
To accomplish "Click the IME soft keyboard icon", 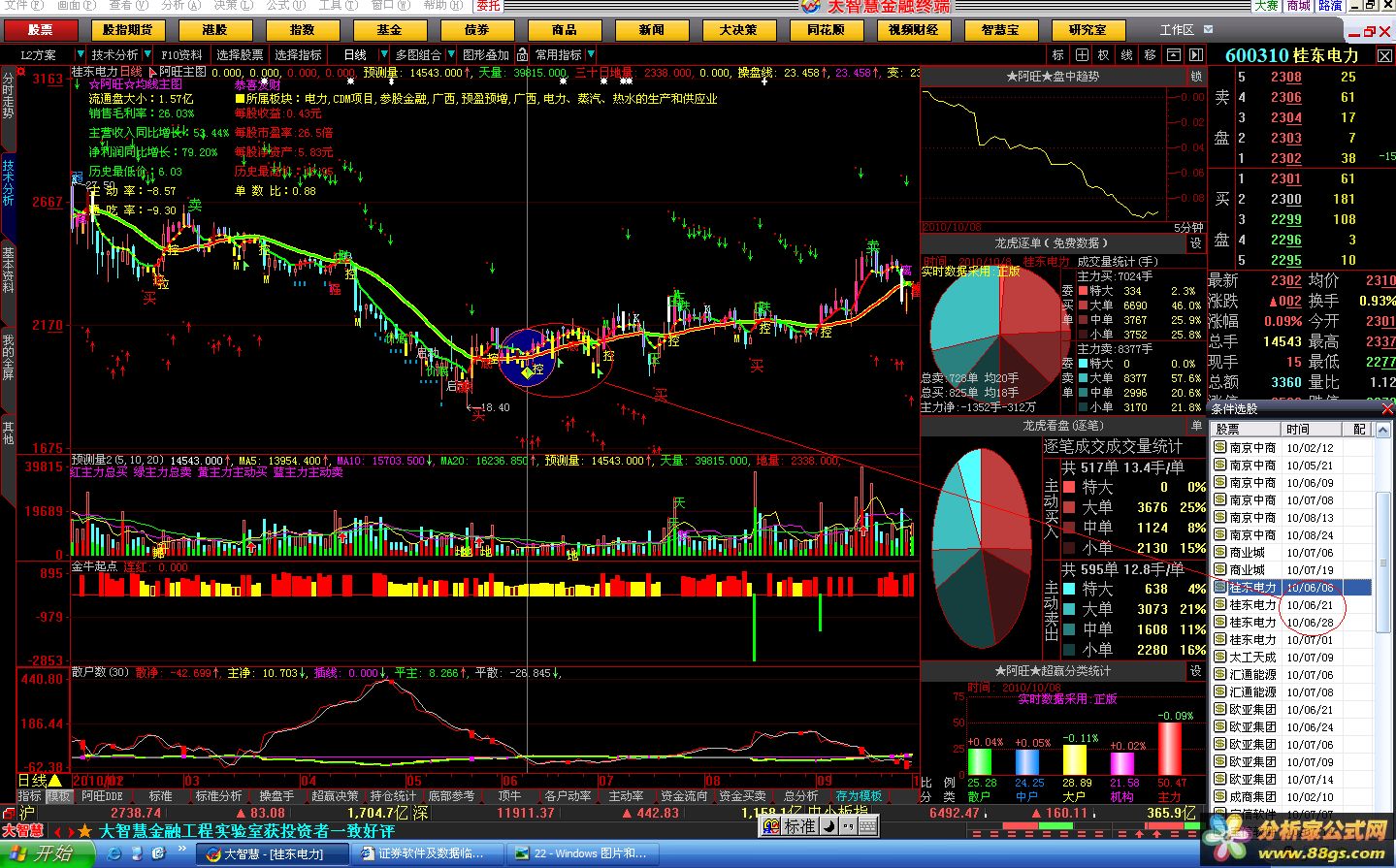I will pos(868,825).
